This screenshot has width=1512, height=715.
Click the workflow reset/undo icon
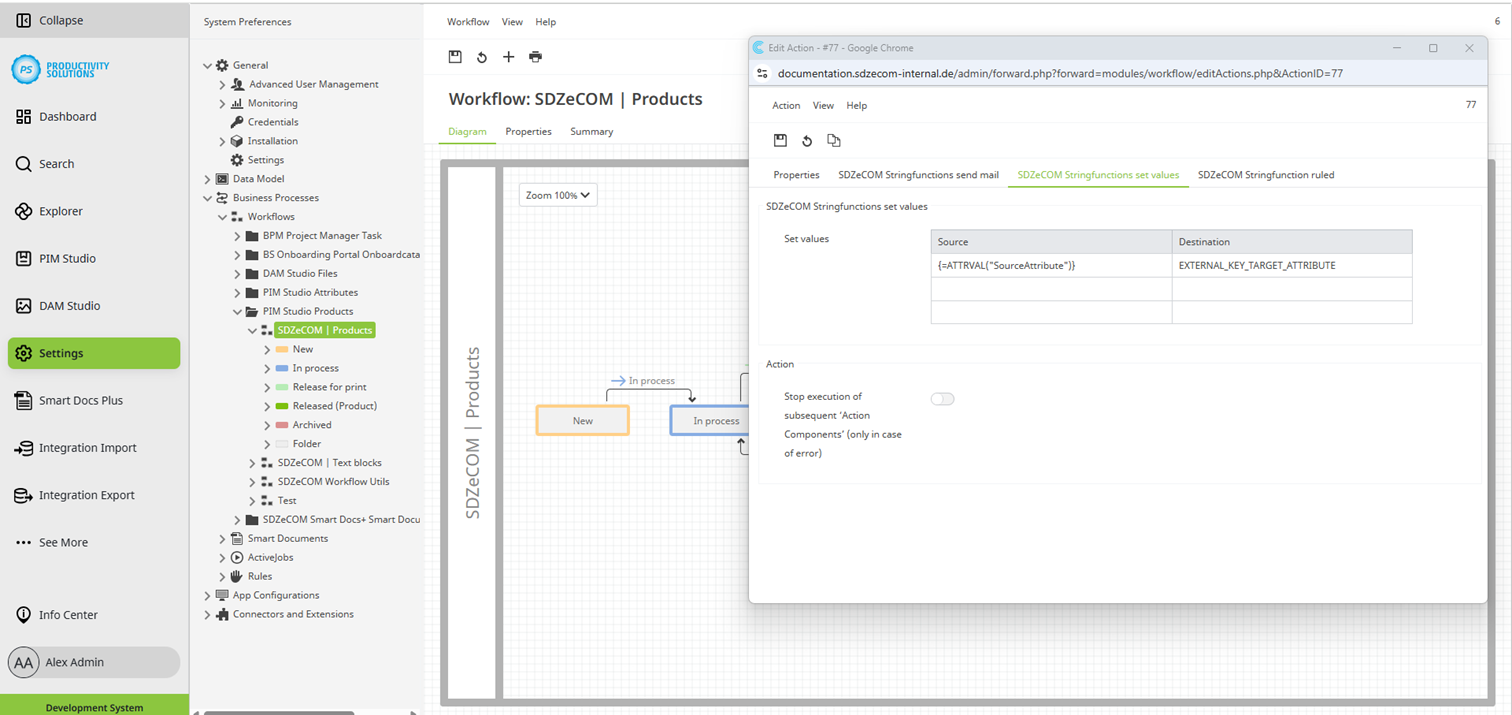[x=481, y=57]
